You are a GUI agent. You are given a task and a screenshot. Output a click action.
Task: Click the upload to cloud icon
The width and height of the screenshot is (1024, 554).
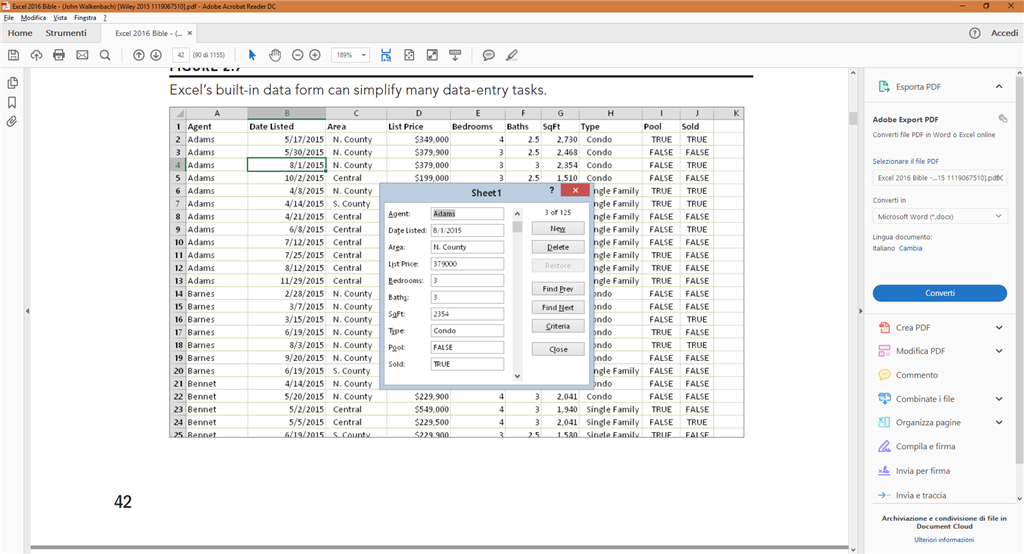click(x=37, y=56)
